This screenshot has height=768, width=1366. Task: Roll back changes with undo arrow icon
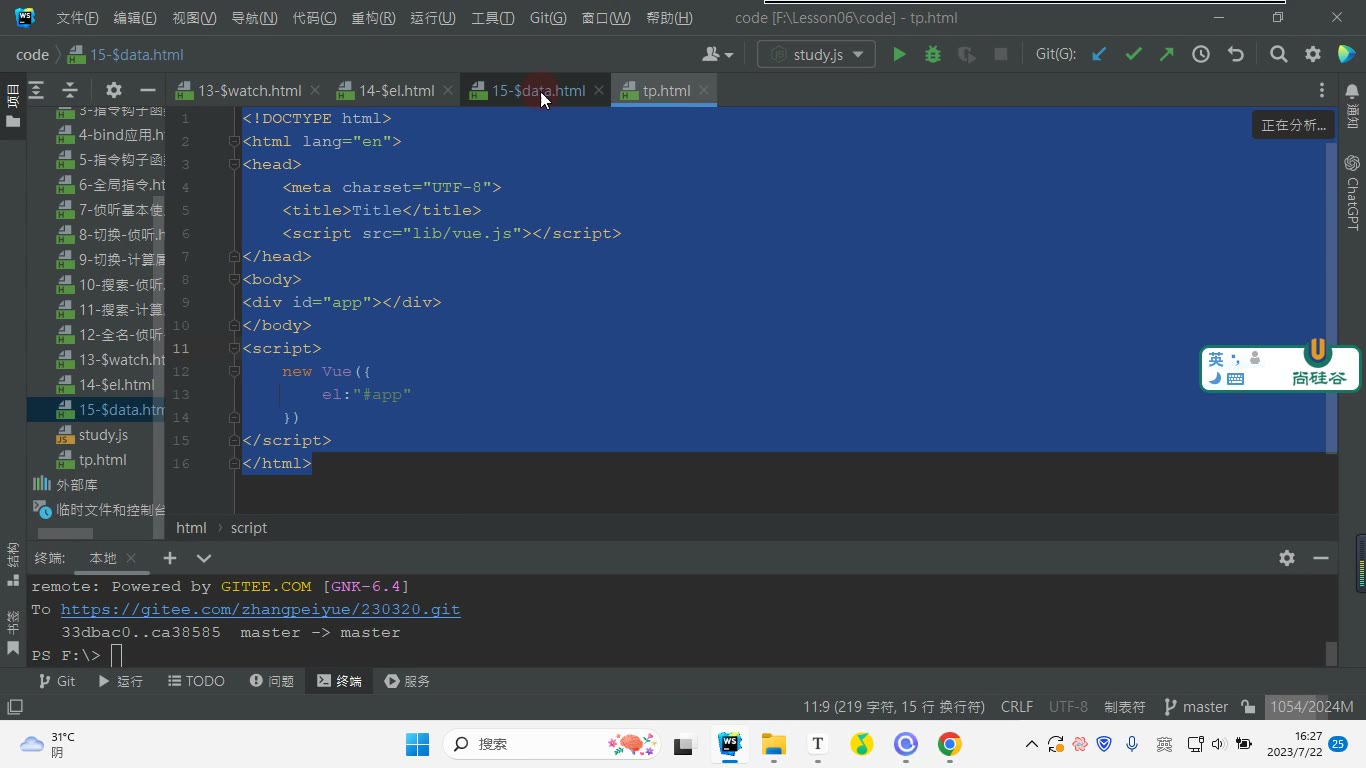[x=1236, y=55]
